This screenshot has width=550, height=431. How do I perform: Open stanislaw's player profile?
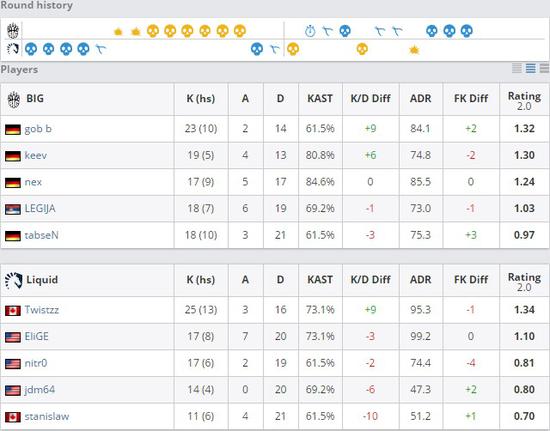tap(47, 417)
